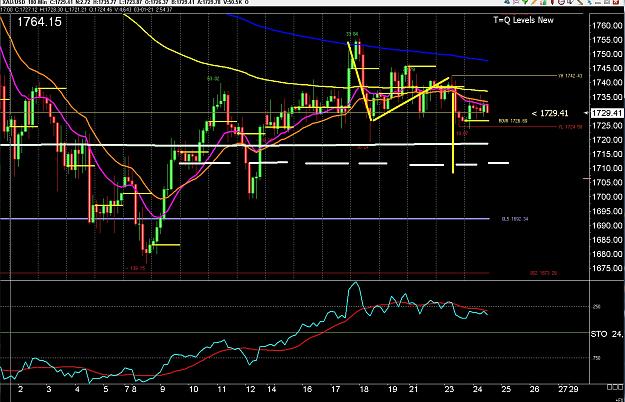Click the 1710.00 price axis label
625x402 pixels.
[x=607, y=168]
